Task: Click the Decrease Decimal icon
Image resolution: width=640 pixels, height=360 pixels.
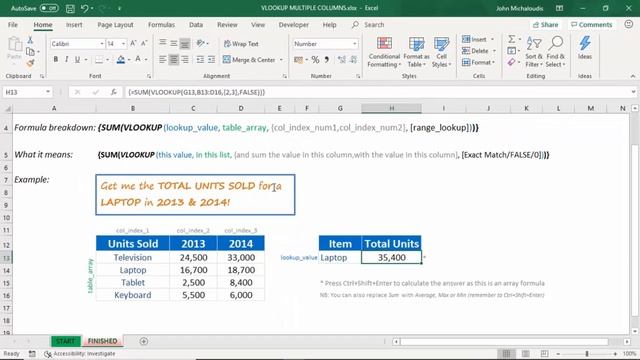Action: pos(353,60)
